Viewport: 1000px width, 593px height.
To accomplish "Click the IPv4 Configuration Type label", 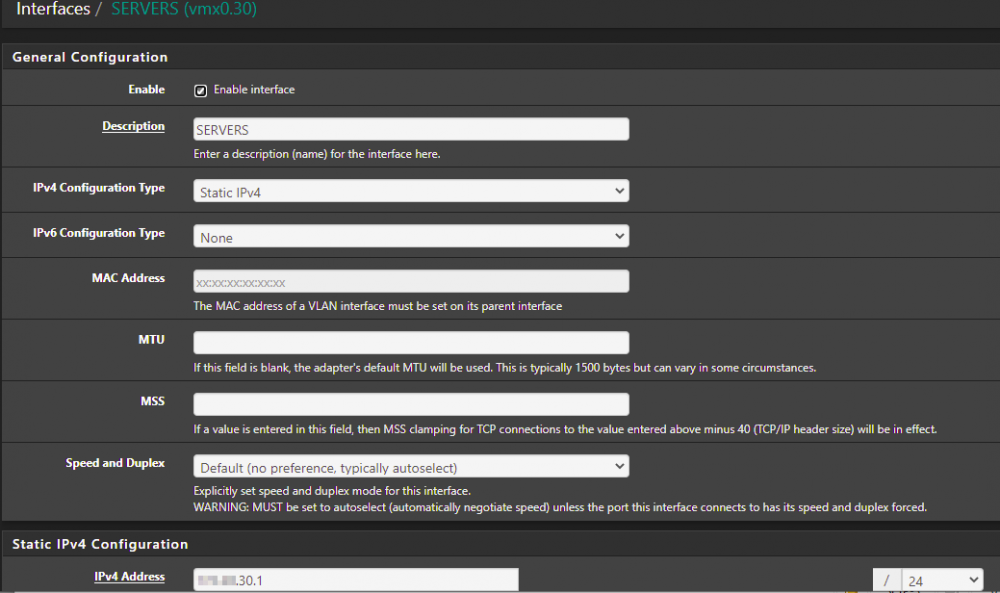I will 99,188.
